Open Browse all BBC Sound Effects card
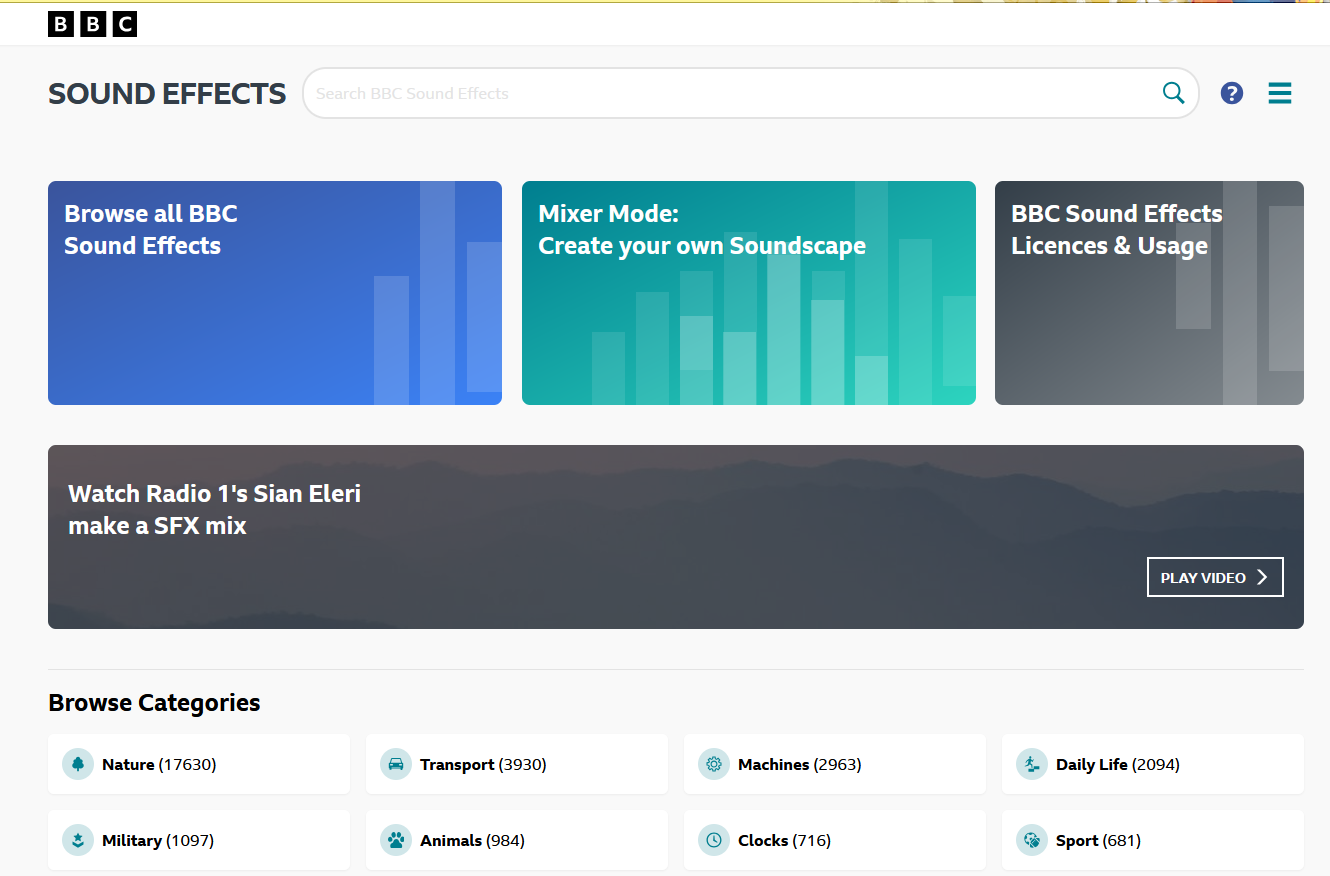 coord(274,293)
